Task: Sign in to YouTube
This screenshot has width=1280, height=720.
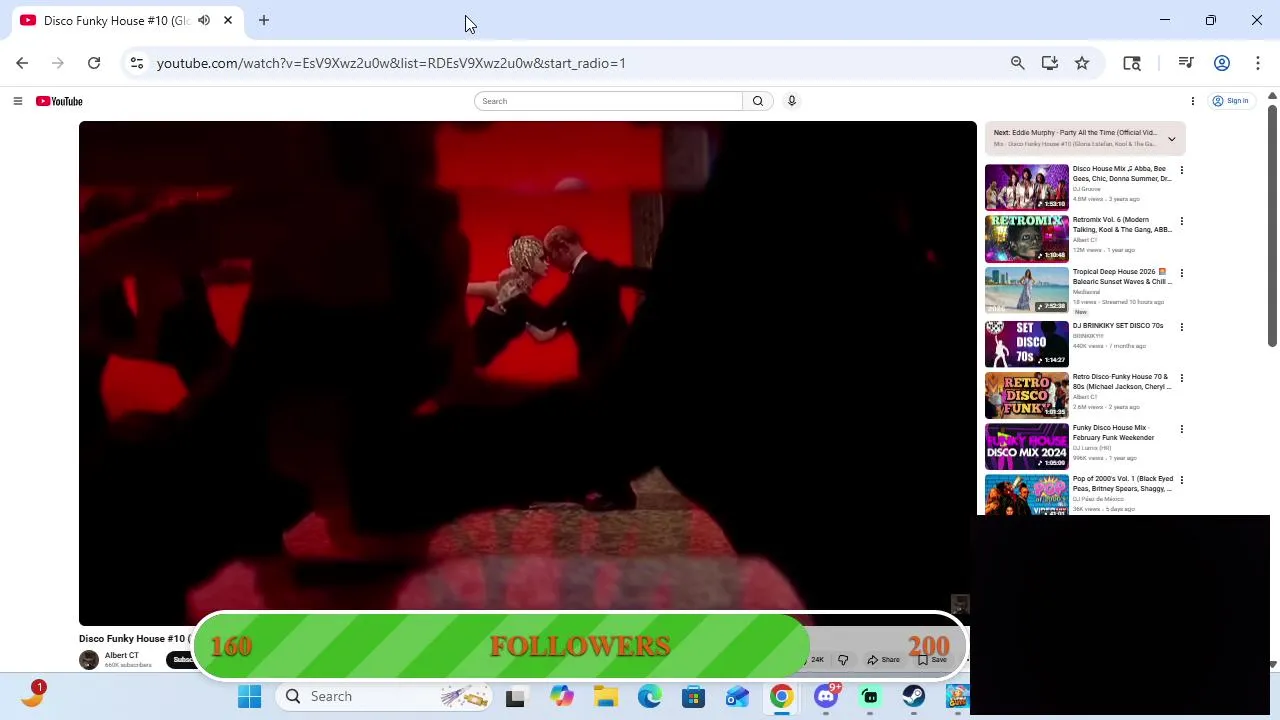Action: click(x=1231, y=101)
